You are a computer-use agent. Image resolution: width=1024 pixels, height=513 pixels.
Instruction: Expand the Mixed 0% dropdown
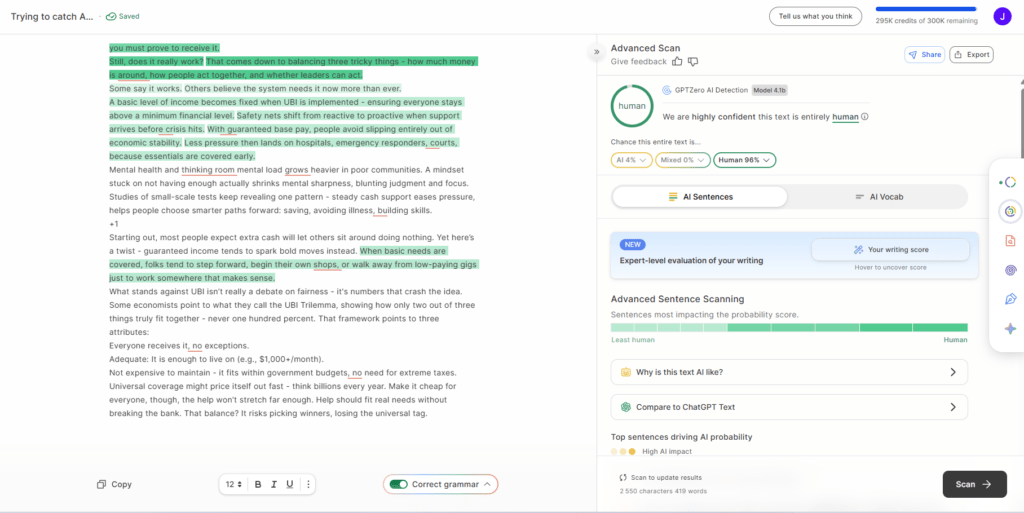tap(683, 160)
